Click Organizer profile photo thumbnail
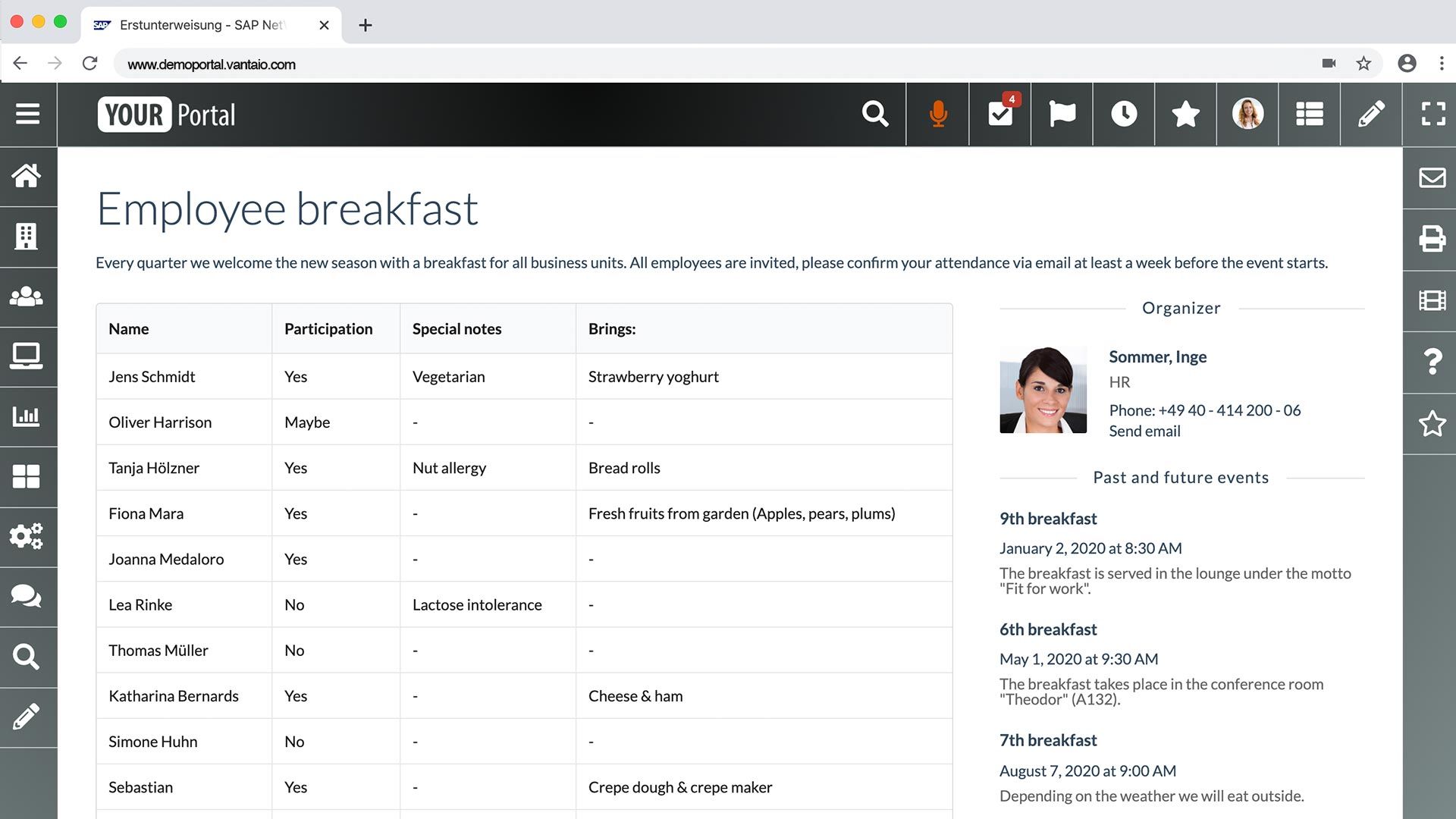 click(x=1044, y=389)
